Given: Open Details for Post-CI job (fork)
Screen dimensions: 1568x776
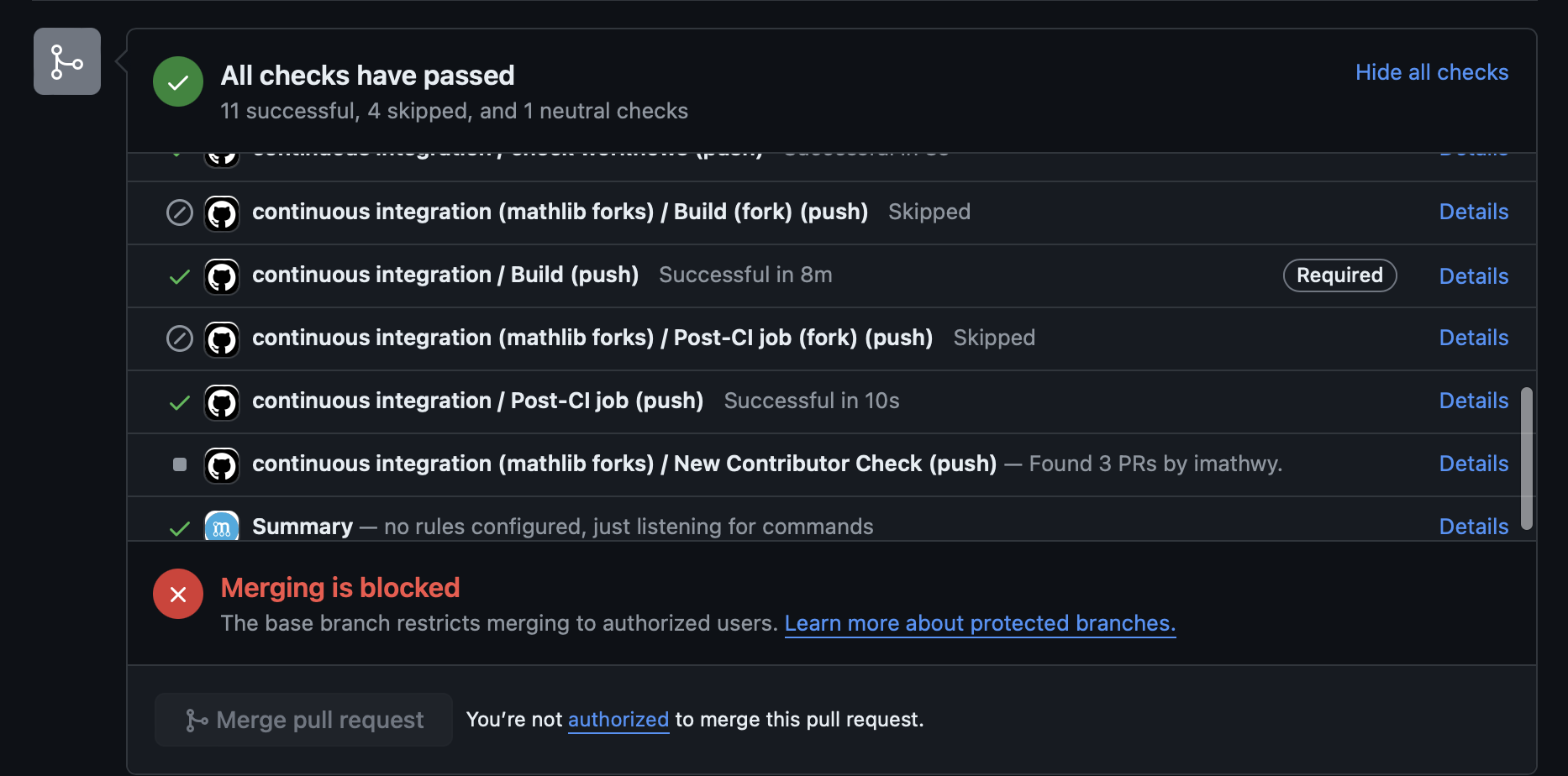Looking at the screenshot, I should [x=1474, y=338].
